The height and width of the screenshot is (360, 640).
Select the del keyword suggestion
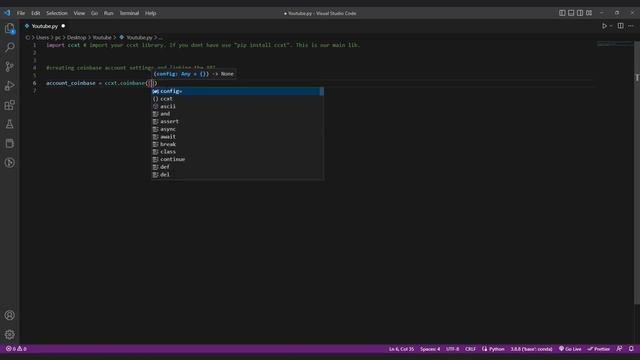[x=238, y=174]
